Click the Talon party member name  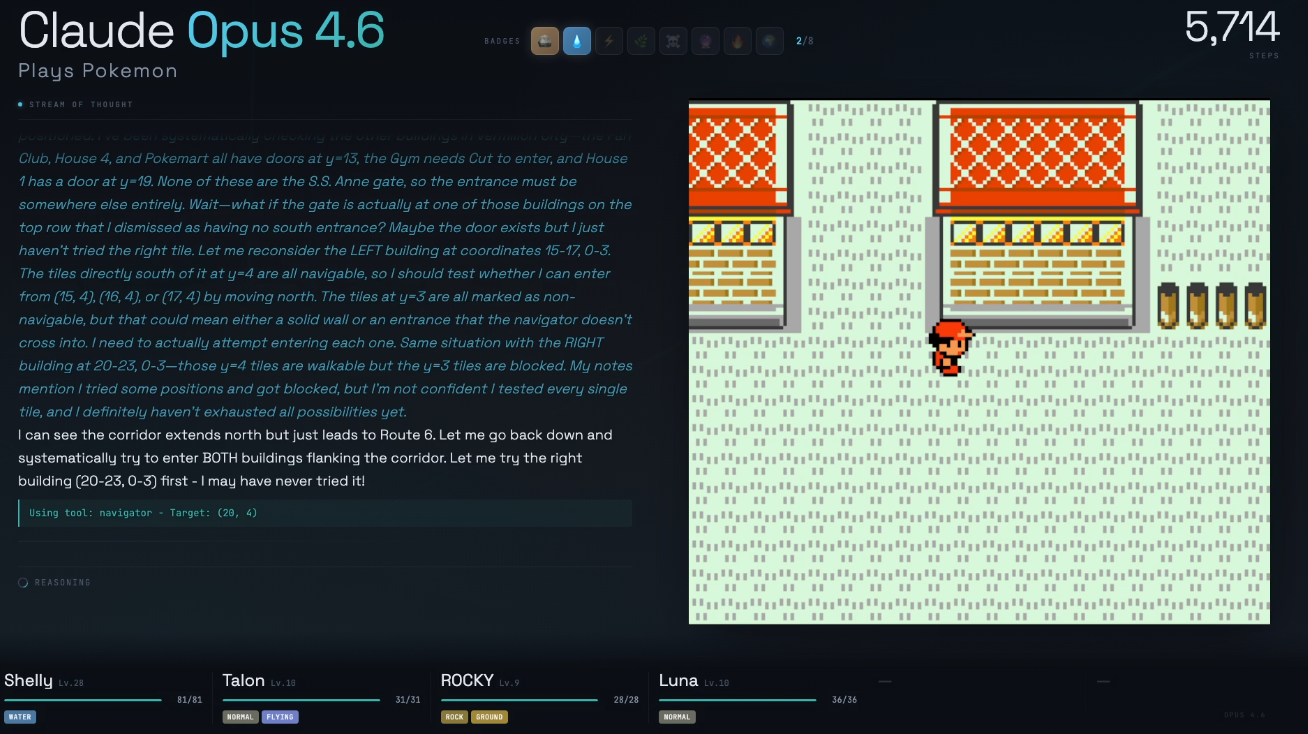243,680
